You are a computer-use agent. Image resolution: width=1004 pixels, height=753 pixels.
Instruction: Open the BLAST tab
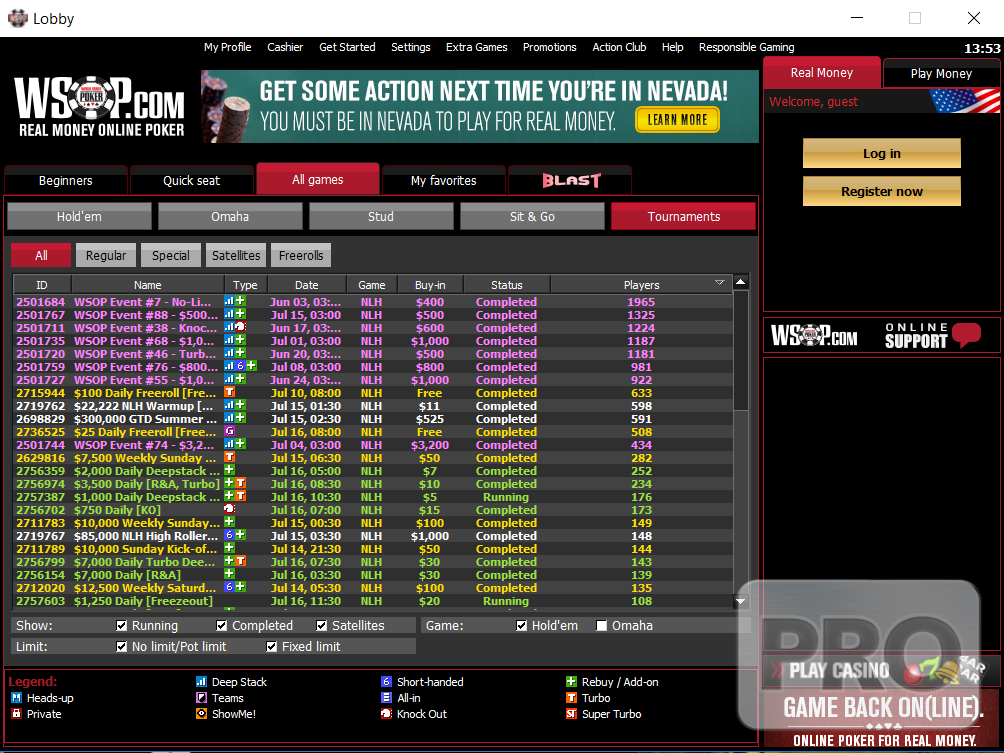tap(571, 181)
